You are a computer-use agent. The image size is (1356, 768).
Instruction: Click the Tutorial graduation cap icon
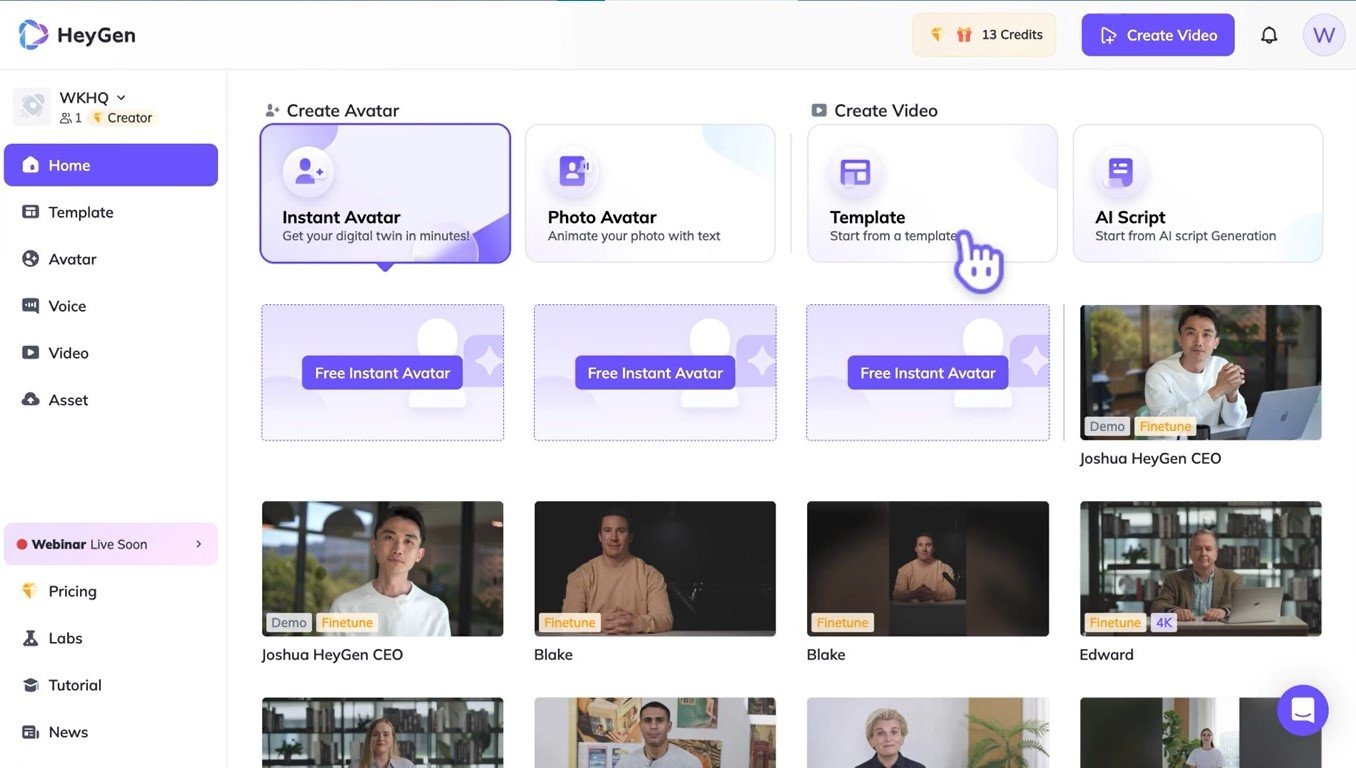point(30,685)
